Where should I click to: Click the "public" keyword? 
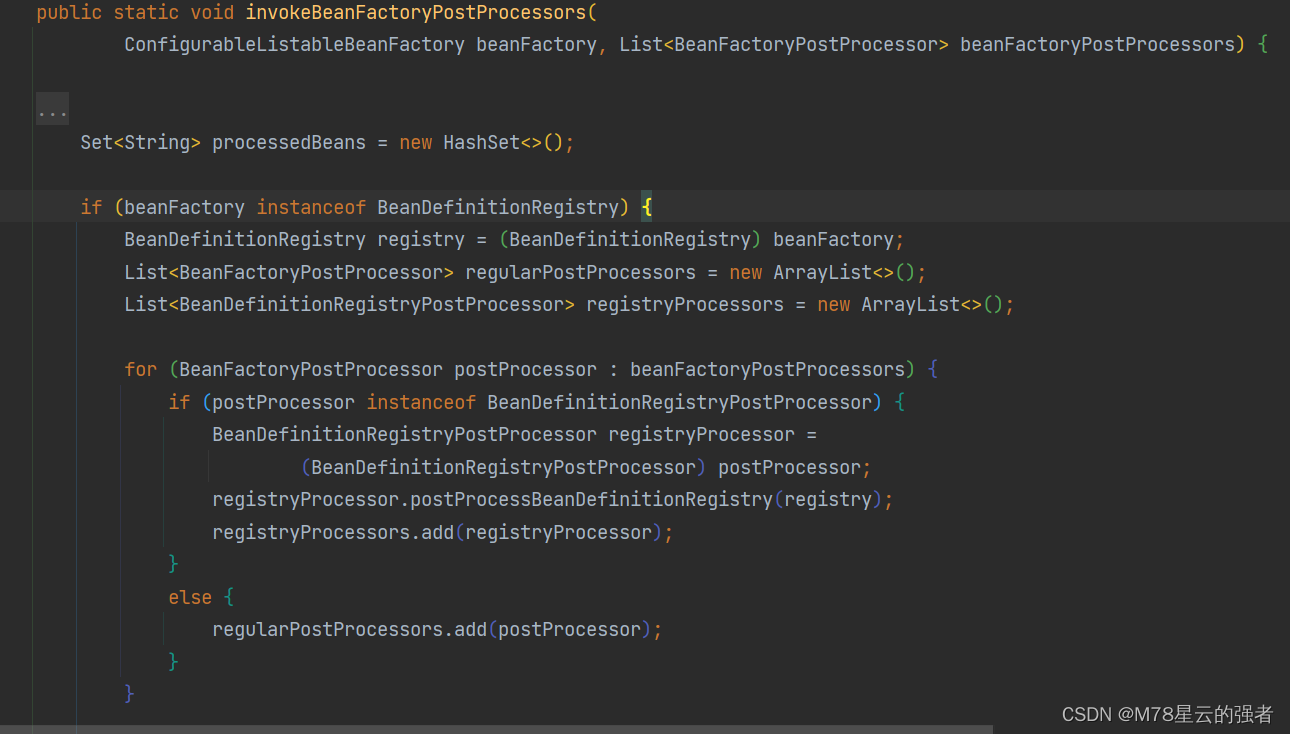coord(69,13)
